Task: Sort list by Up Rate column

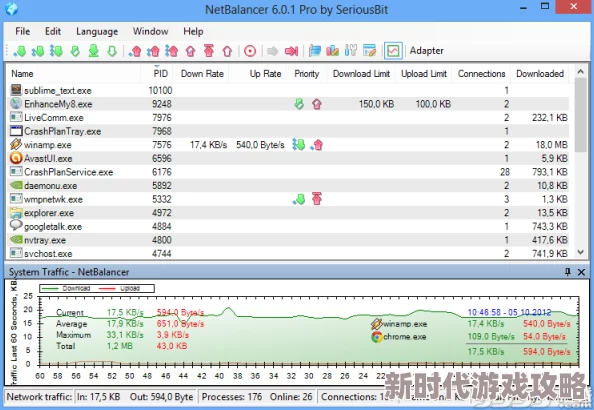Action: tap(259, 74)
